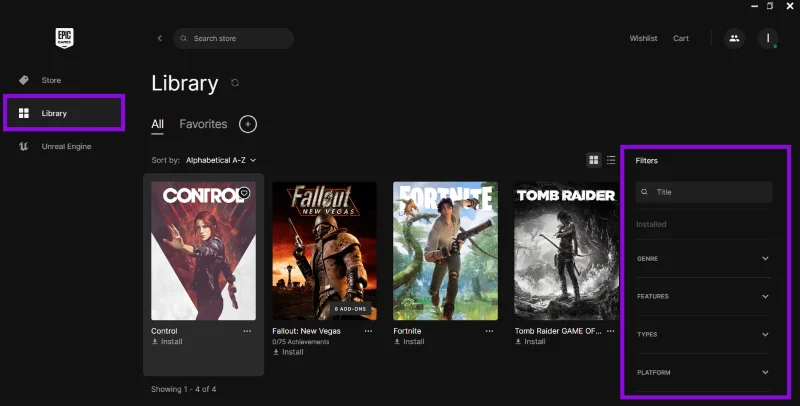This screenshot has width=800, height=406.
Task: Expand the GENRE filter
Action: (704, 259)
